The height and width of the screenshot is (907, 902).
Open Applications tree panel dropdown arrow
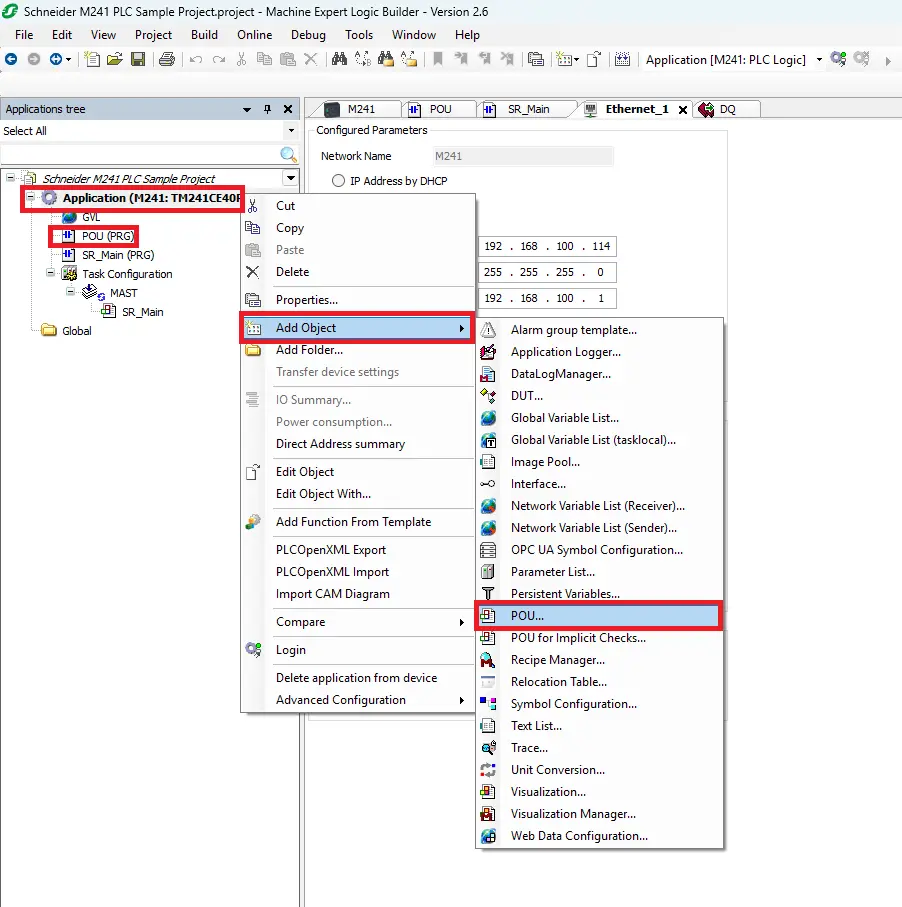[247, 109]
